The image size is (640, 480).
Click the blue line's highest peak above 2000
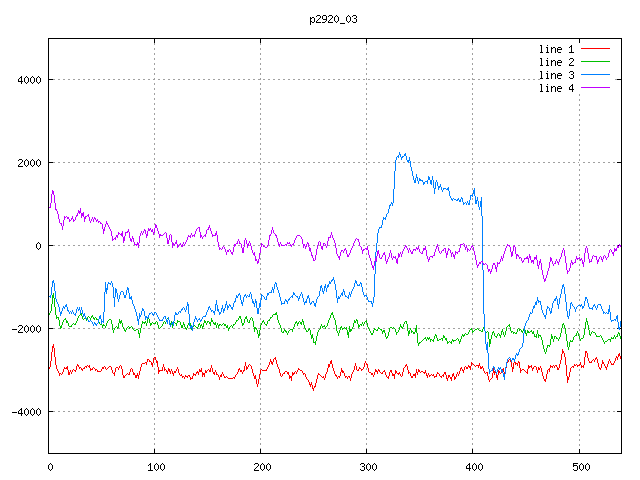point(399,154)
